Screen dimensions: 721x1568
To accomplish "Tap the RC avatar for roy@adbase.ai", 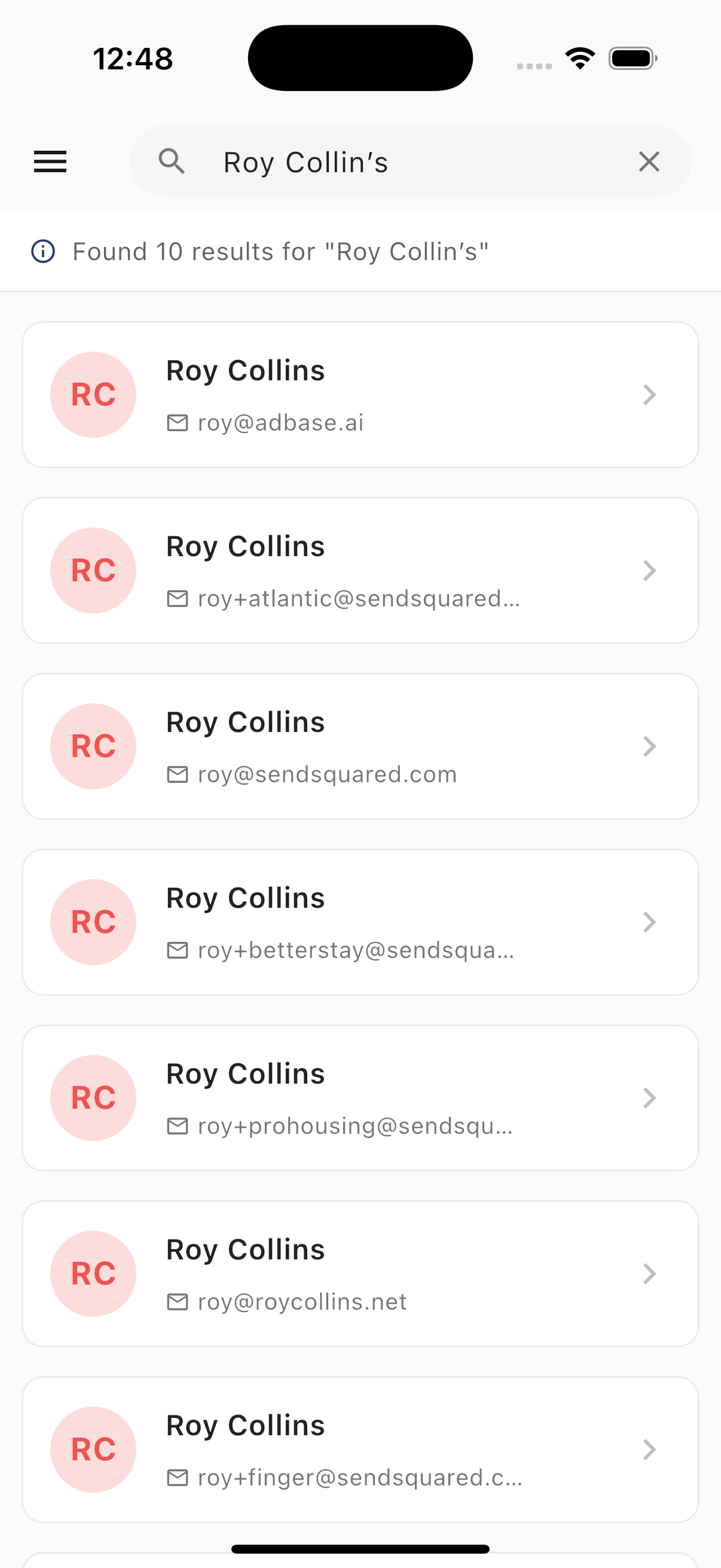I will coord(93,395).
